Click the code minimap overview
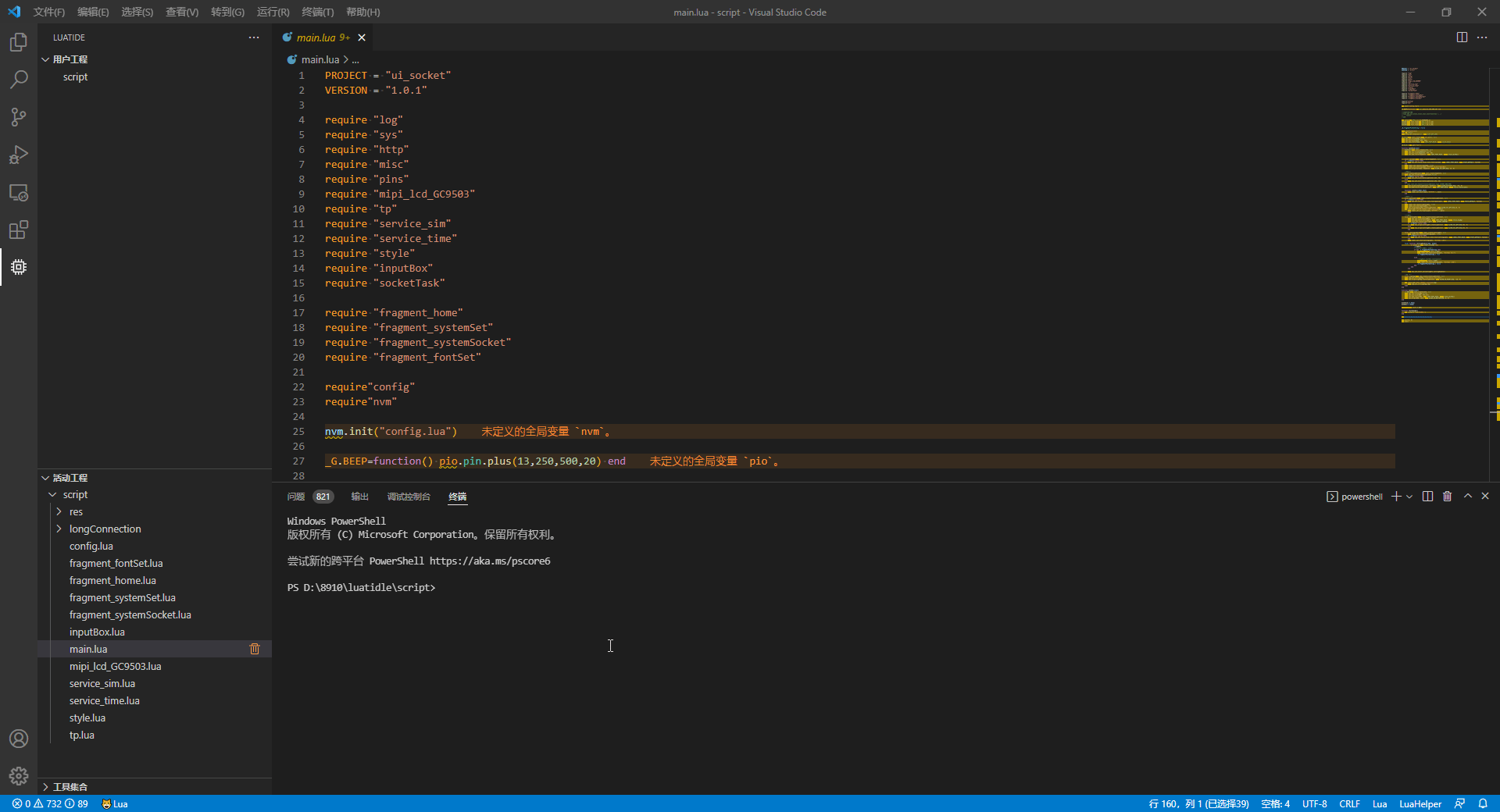Screen dimensions: 1500x812 [x=1445, y=195]
